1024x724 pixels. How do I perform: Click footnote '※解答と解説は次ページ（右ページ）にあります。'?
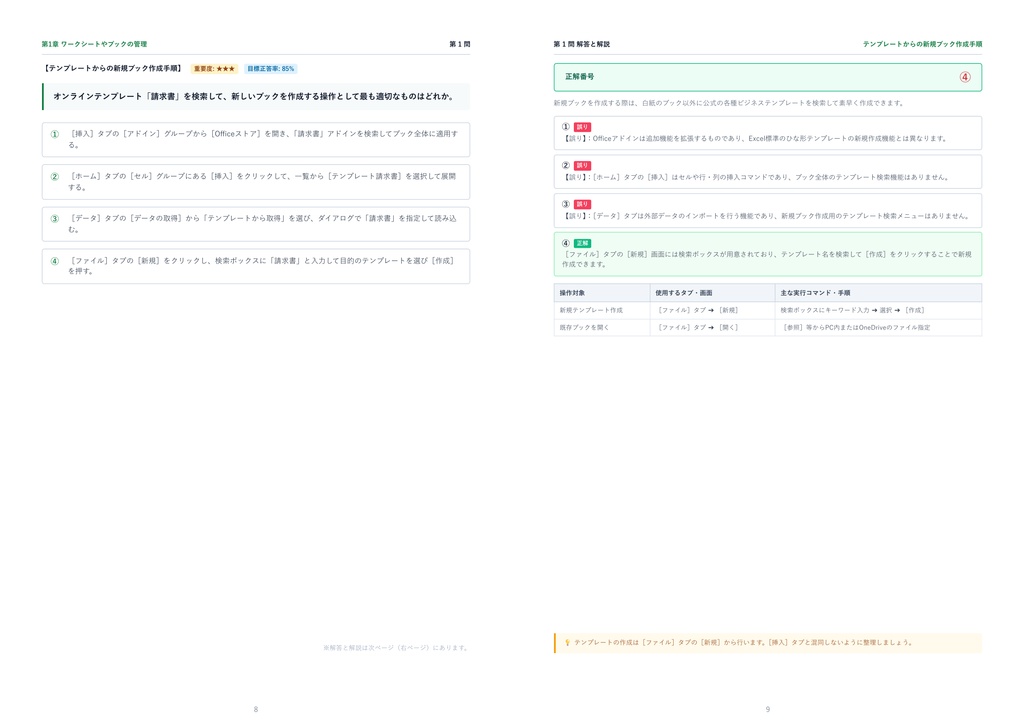tap(396, 648)
